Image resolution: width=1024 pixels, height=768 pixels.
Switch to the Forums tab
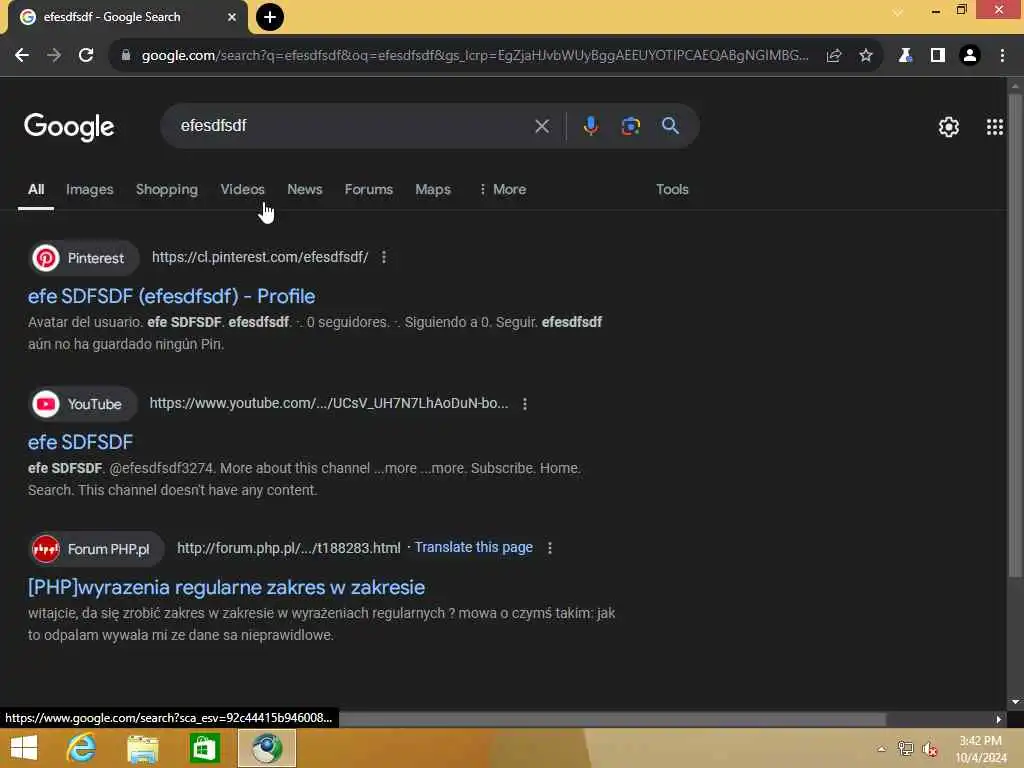tap(368, 189)
